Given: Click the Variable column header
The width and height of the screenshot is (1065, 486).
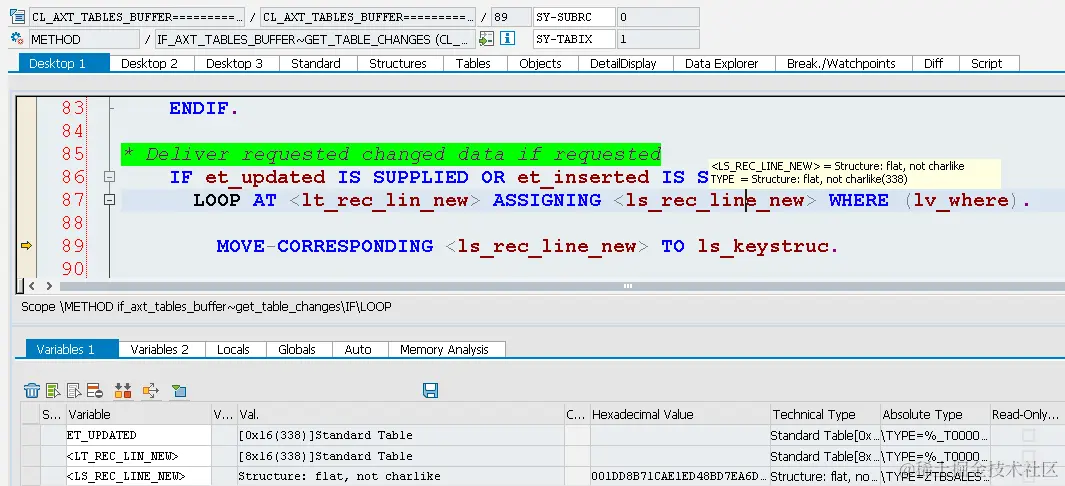Looking at the screenshot, I should click(x=139, y=414).
